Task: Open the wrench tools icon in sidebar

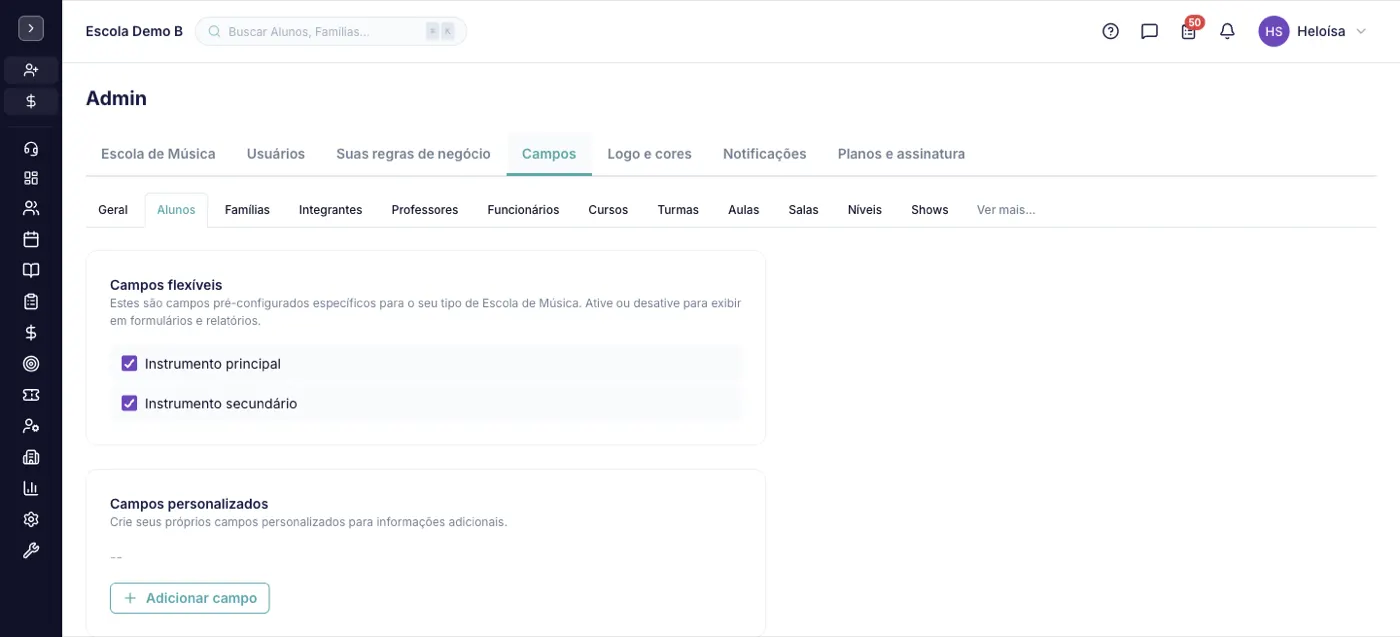Action: (31, 550)
